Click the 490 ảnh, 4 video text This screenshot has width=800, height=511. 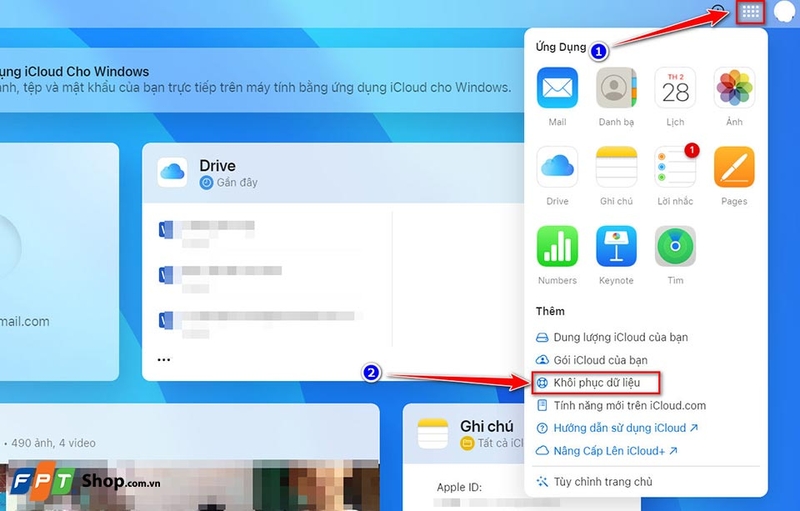[x=53, y=443]
